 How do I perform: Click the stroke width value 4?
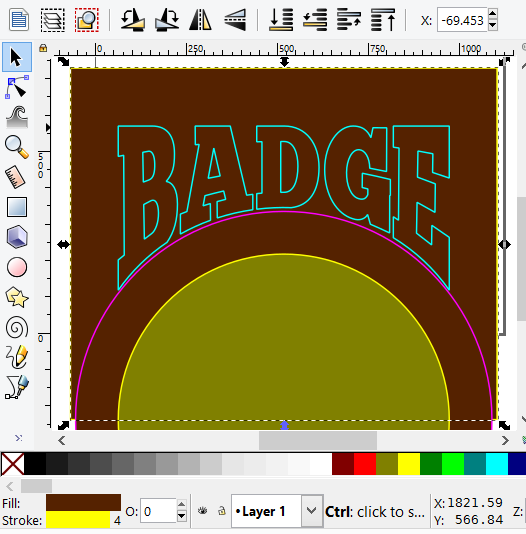(117, 520)
